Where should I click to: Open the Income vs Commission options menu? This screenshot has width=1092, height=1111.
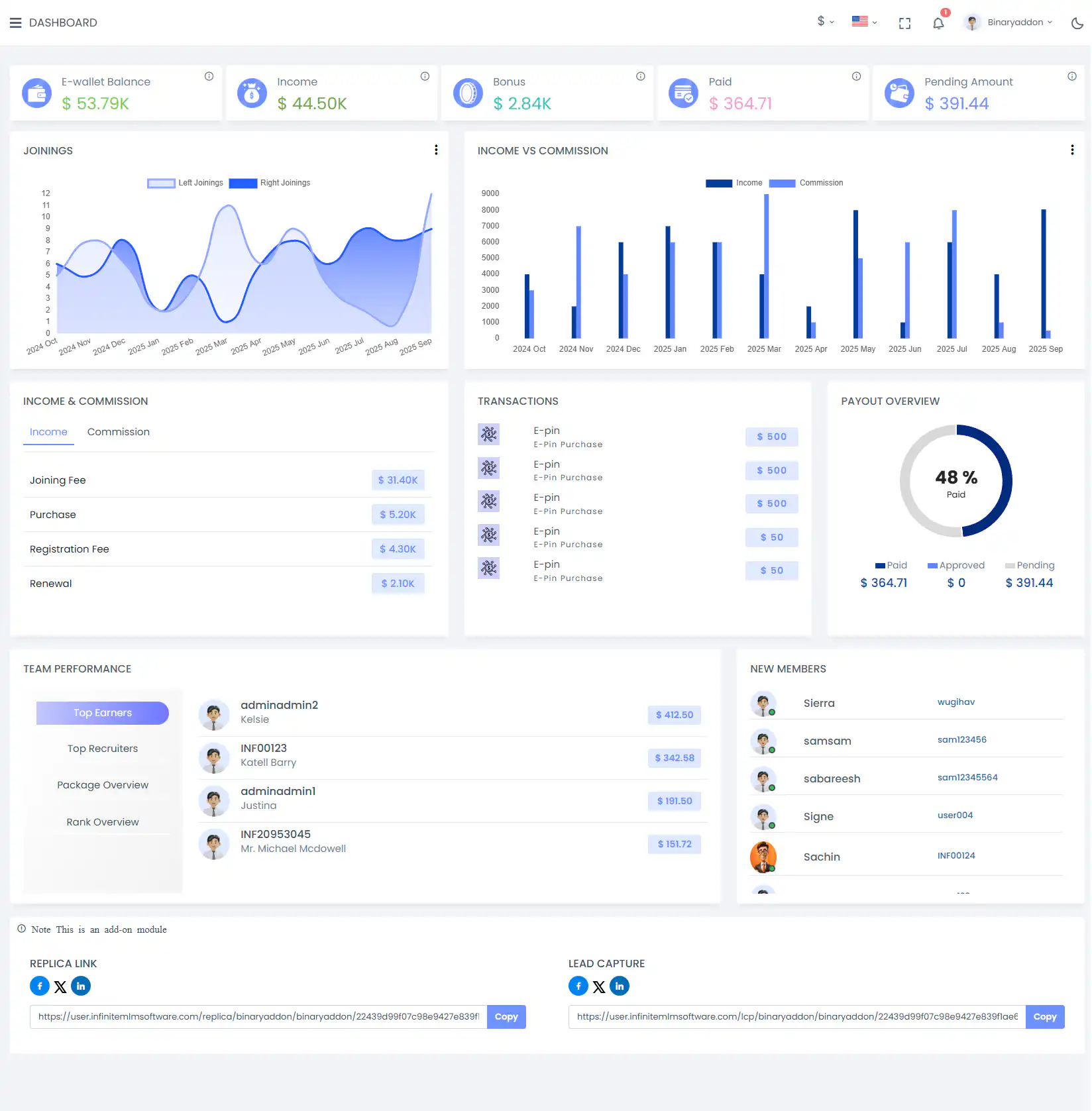click(x=1071, y=150)
